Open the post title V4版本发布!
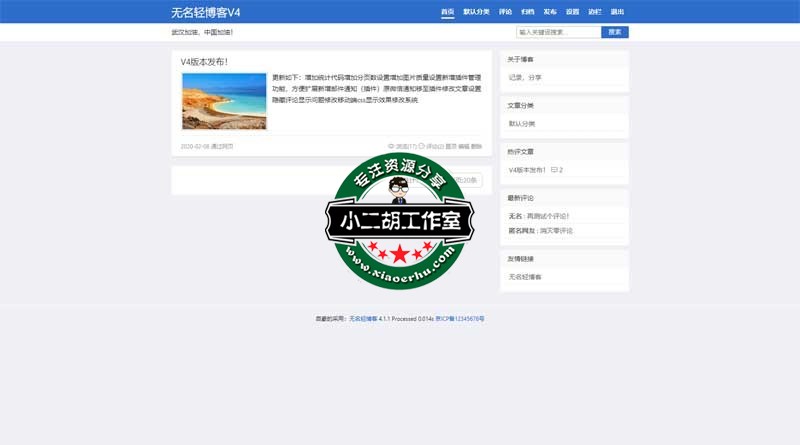Image resolution: width=800 pixels, height=445 pixels. click(204, 62)
